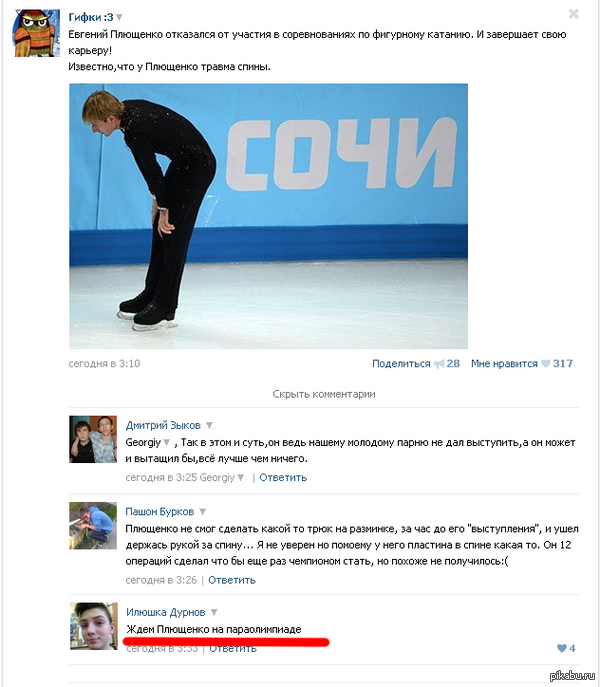Click the megaphone share icon
This screenshot has width=600, height=687.
pyautogui.click(x=439, y=364)
